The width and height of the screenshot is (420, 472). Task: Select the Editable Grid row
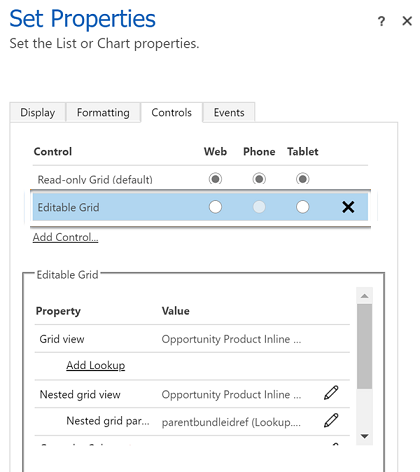click(200, 207)
